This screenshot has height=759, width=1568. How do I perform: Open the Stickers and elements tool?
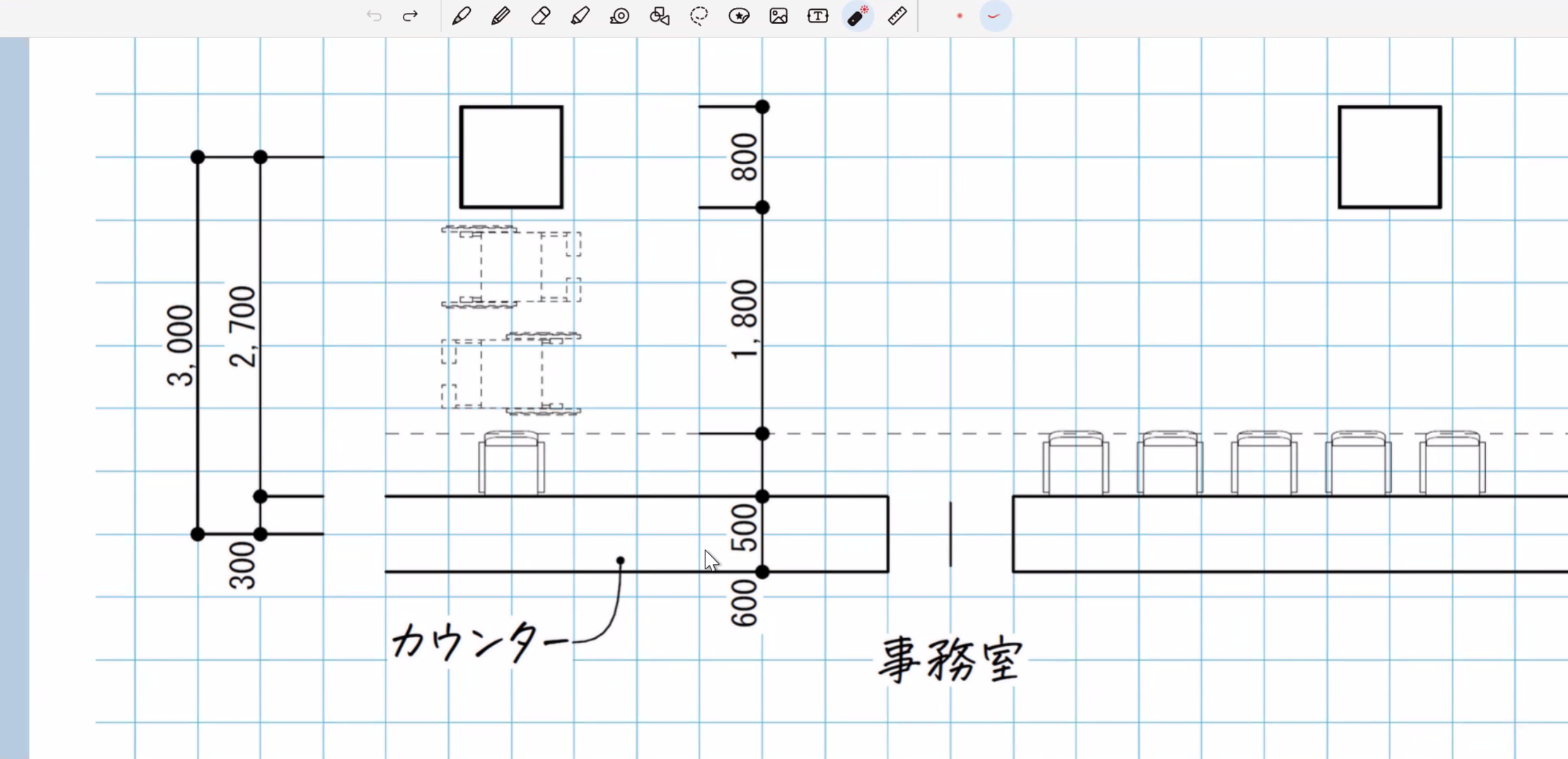pyautogui.click(x=739, y=16)
